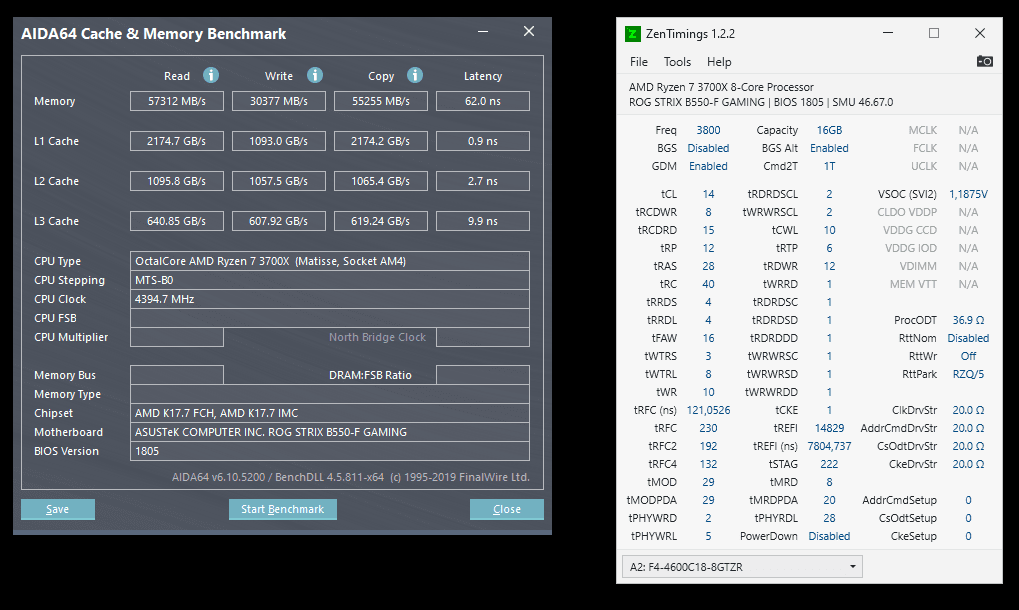Click the tCWL value 10
1019x610 pixels.
click(x=829, y=230)
